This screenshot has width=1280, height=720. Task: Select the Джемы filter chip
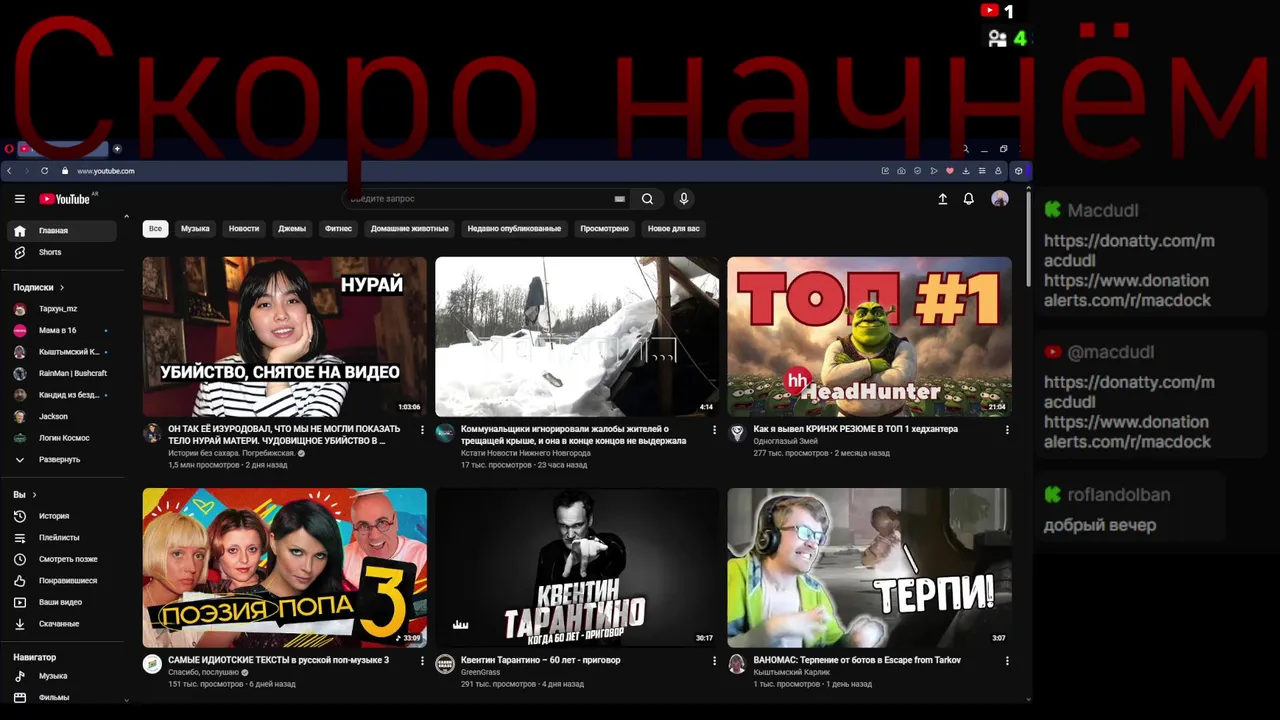[292, 229]
